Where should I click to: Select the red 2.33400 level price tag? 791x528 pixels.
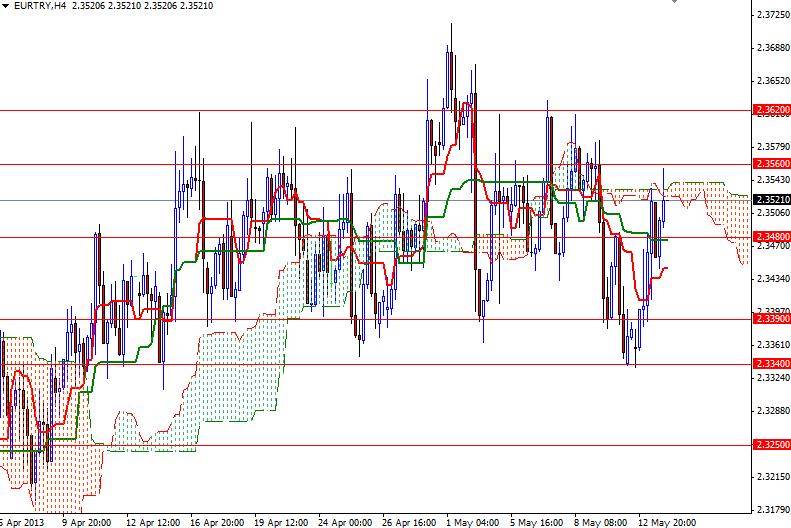tap(772, 364)
